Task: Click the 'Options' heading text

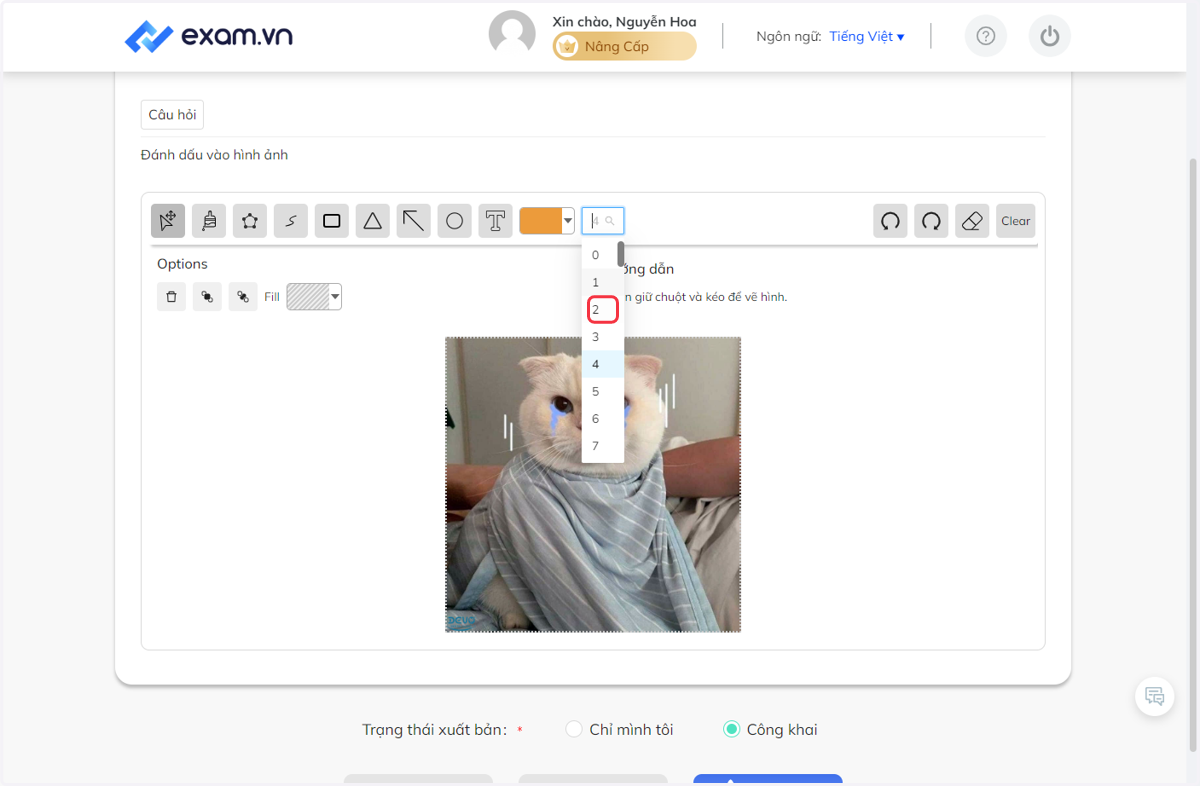Action: click(x=182, y=264)
